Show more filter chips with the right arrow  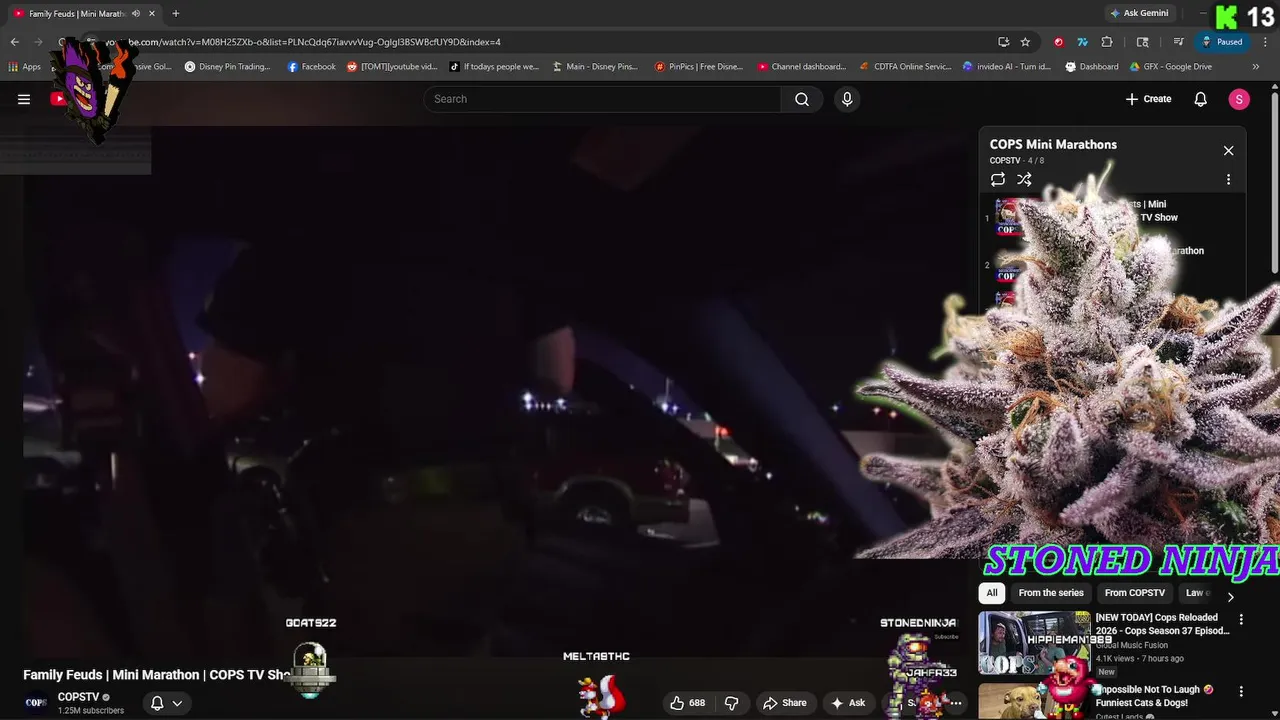pyautogui.click(x=1231, y=596)
